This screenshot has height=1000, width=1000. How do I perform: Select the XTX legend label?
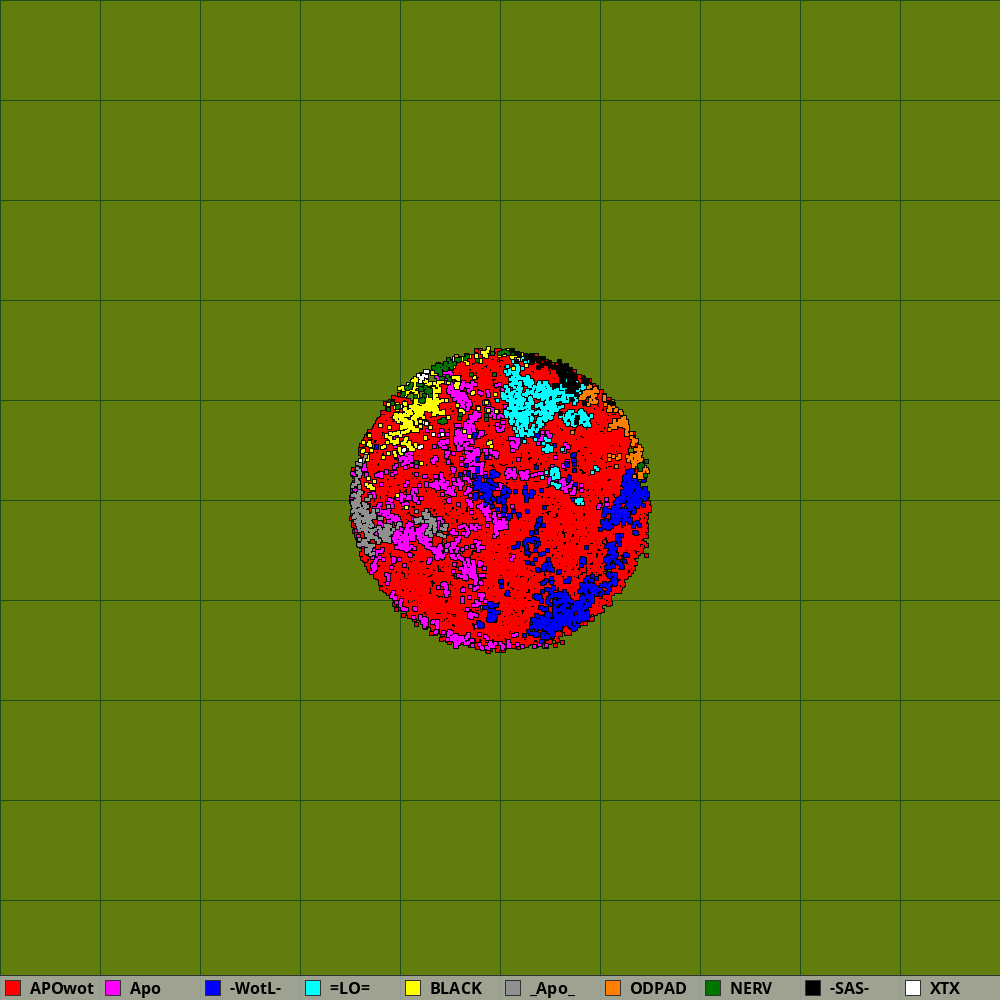click(x=945, y=989)
